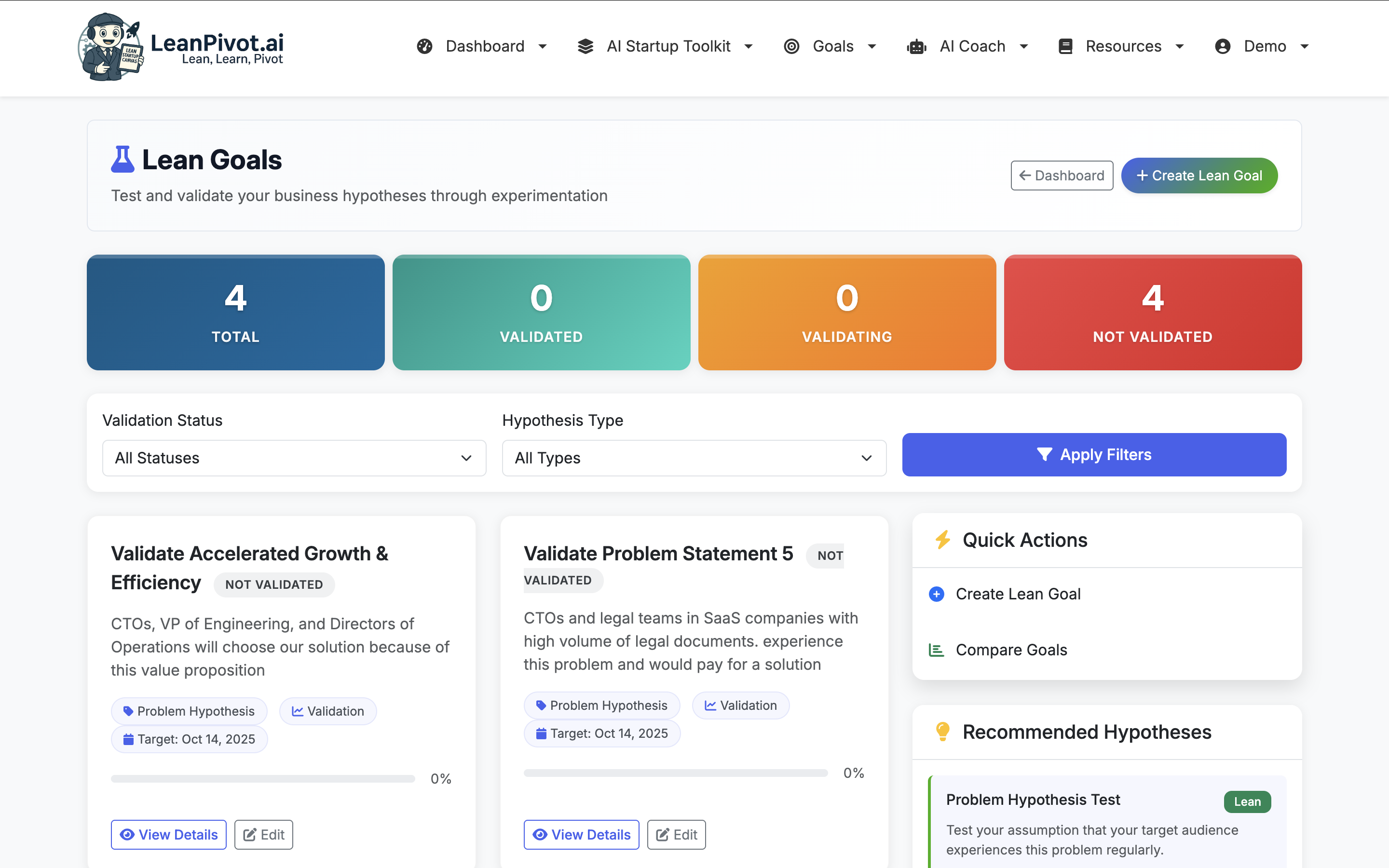1389x868 pixels.
Task: Click the eye icon on View Details button
Action: pos(127,835)
